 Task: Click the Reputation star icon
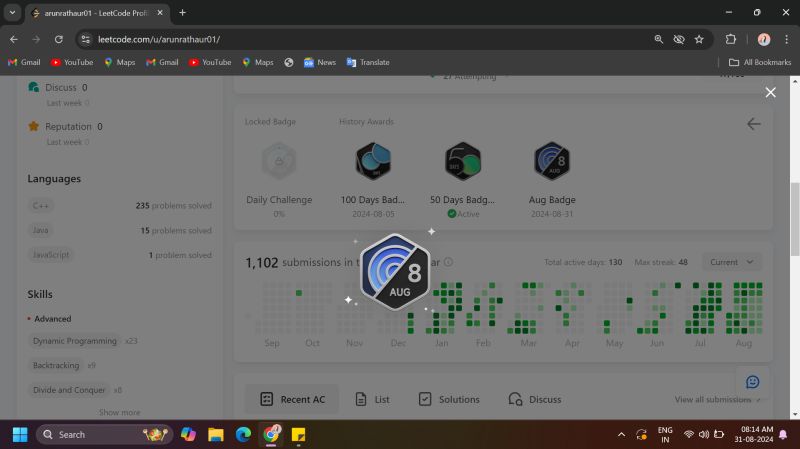coord(34,126)
